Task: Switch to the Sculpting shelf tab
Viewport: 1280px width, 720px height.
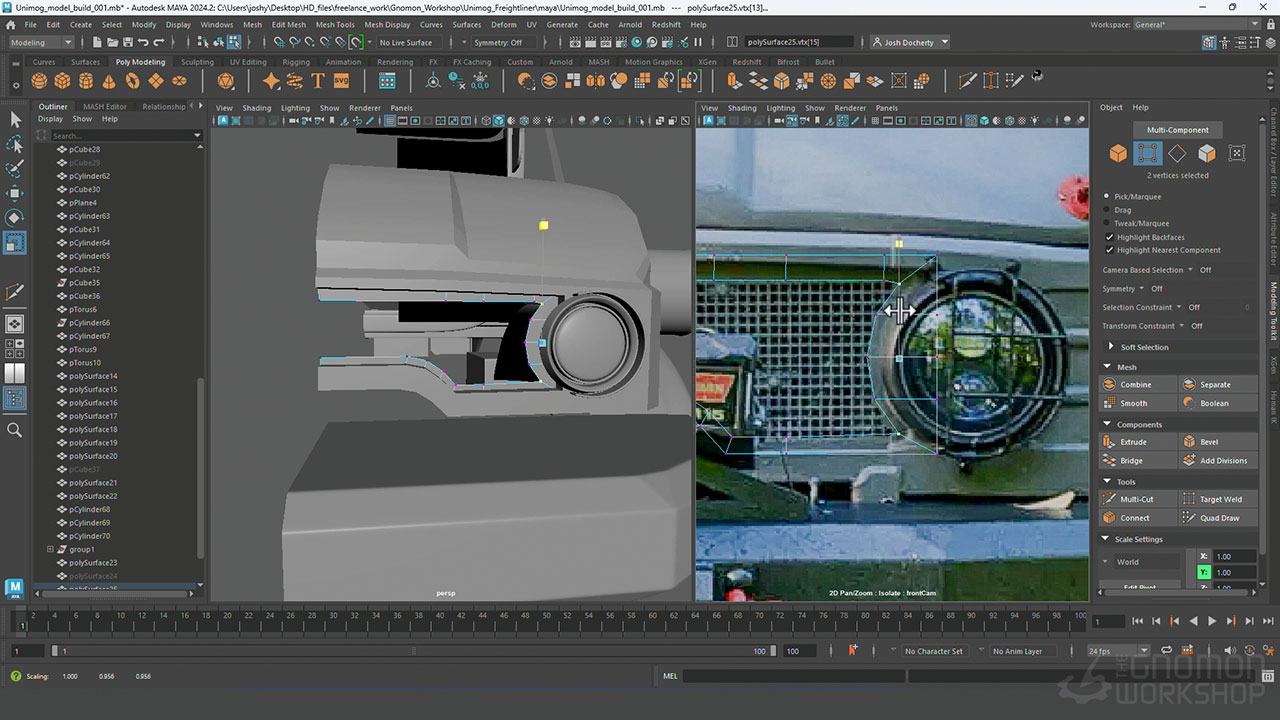Action: pos(197,62)
